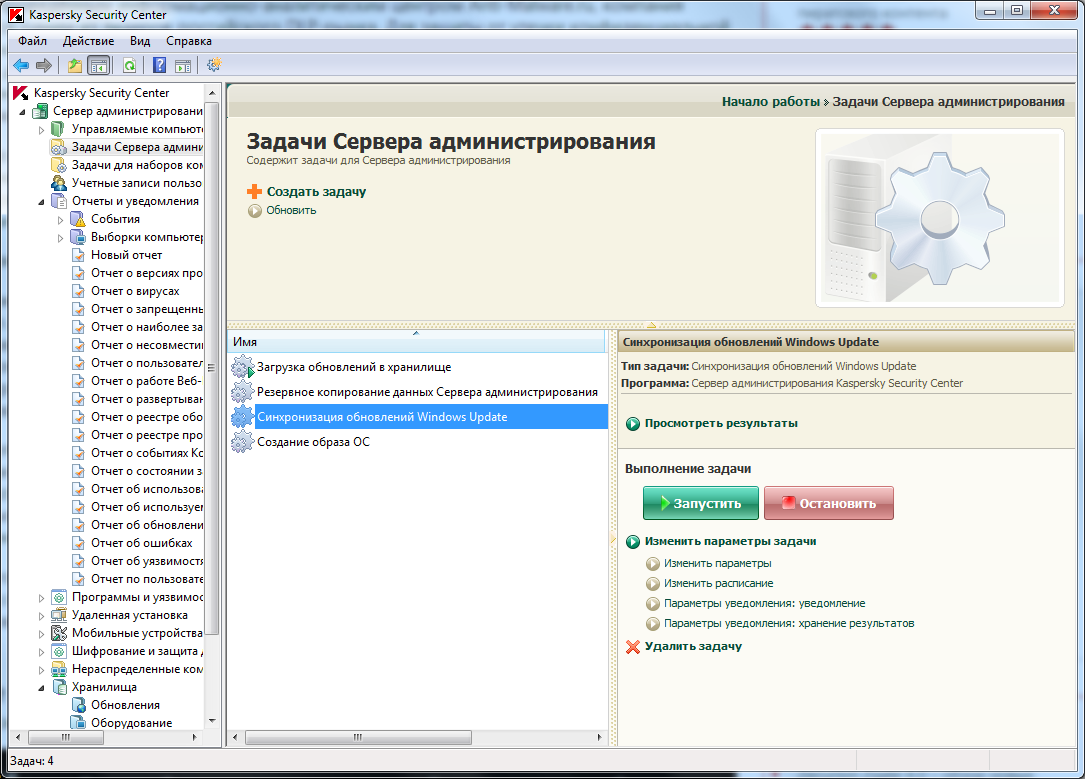The image size is (1085, 779).
Task: Click the Обновления storage icon in the tree
Action: [79, 705]
